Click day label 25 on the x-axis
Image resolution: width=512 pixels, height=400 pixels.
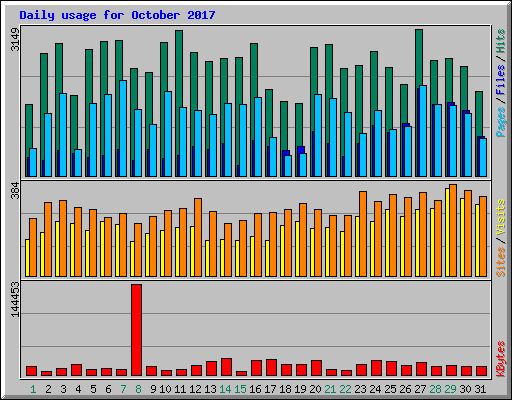click(390, 389)
